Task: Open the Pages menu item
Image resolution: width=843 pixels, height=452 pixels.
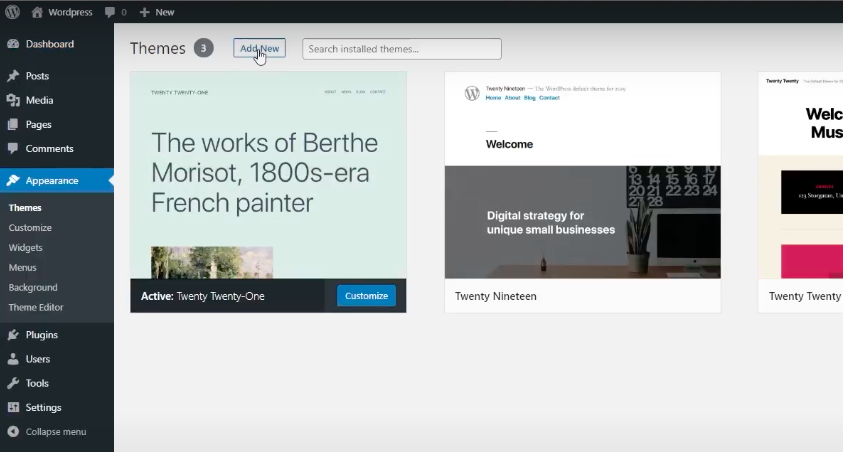Action: [x=38, y=125]
